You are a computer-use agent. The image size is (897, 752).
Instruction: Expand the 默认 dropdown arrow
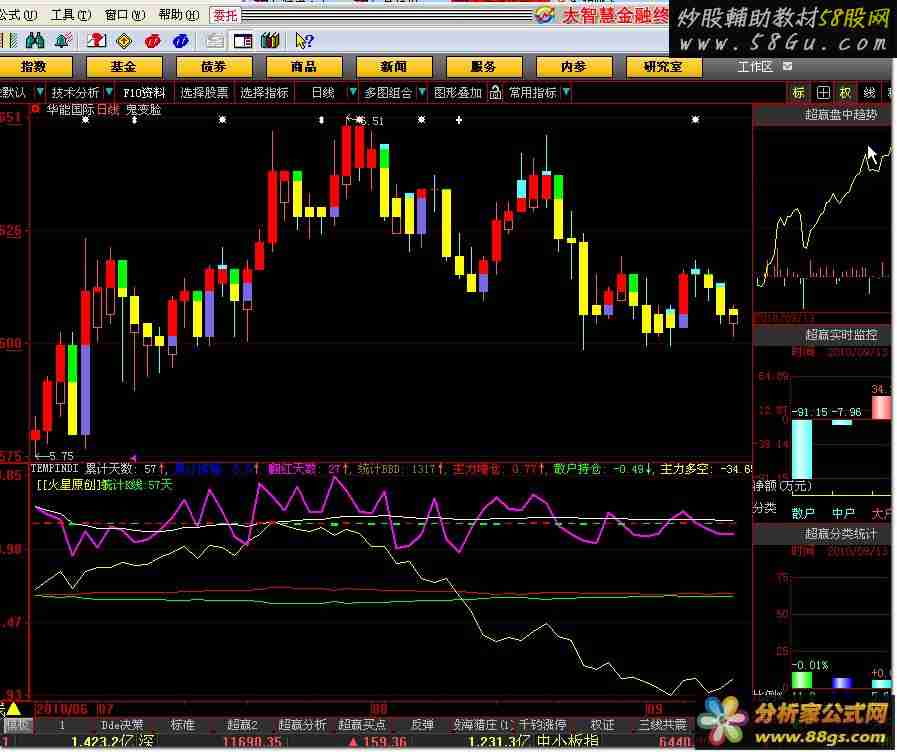click(x=39, y=91)
